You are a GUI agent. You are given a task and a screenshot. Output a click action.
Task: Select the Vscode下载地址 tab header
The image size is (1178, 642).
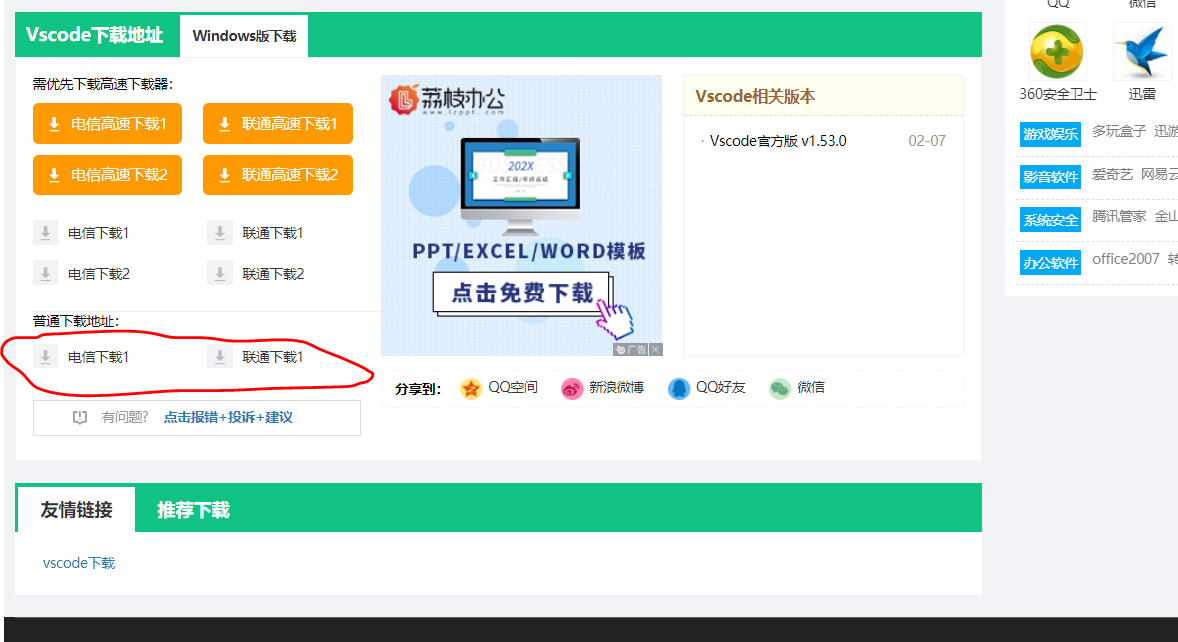(x=95, y=35)
